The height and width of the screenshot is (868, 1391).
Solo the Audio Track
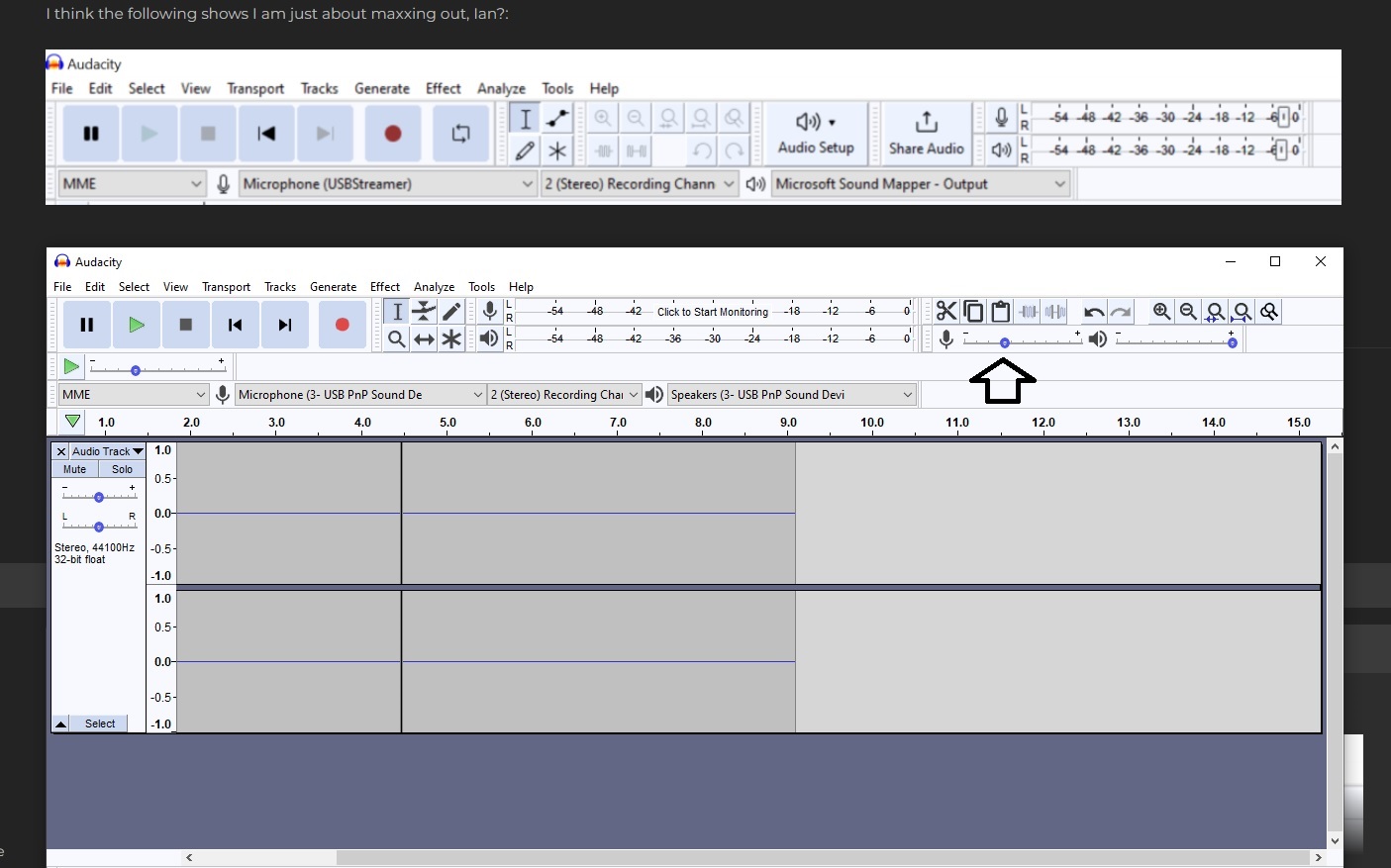point(122,469)
